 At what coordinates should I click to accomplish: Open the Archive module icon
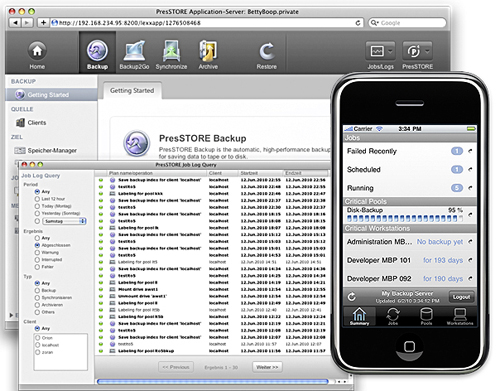208,55
